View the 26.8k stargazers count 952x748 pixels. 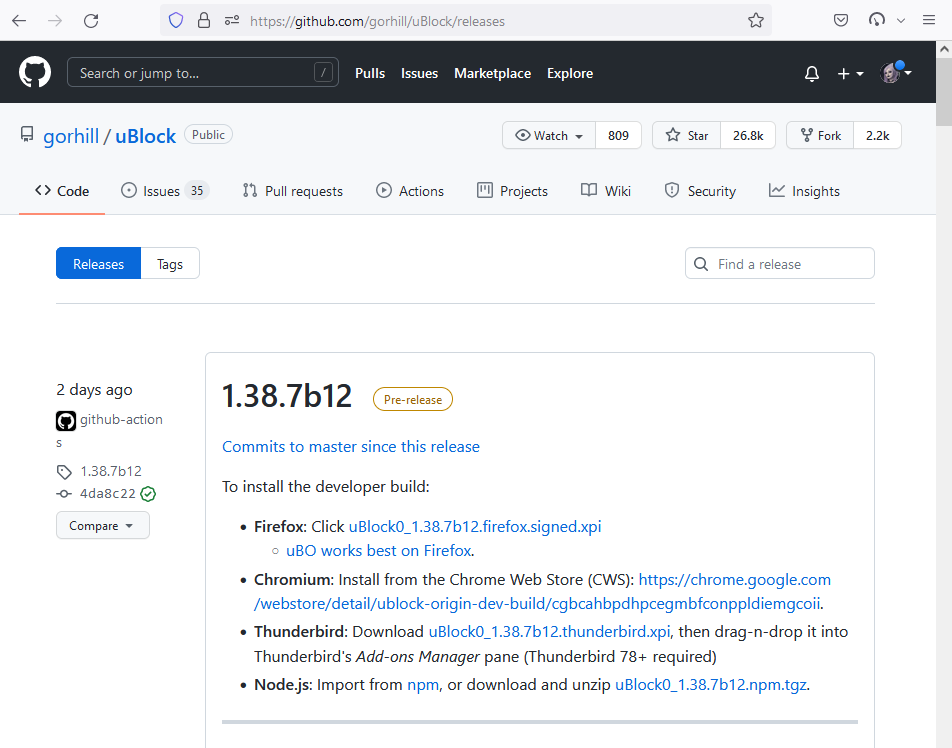pyautogui.click(x=748, y=135)
